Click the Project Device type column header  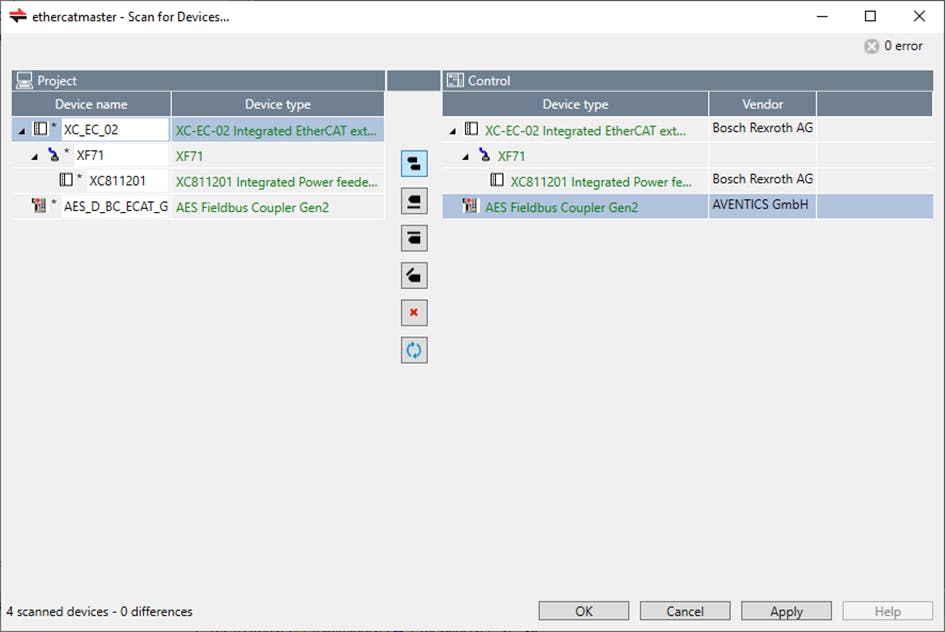click(278, 104)
